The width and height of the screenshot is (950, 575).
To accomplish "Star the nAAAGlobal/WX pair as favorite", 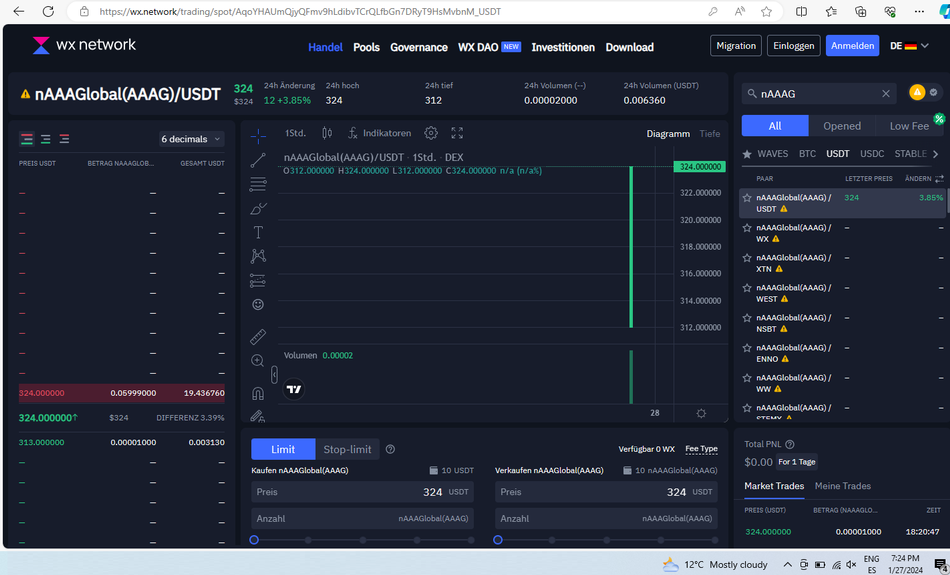I will (x=747, y=228).
